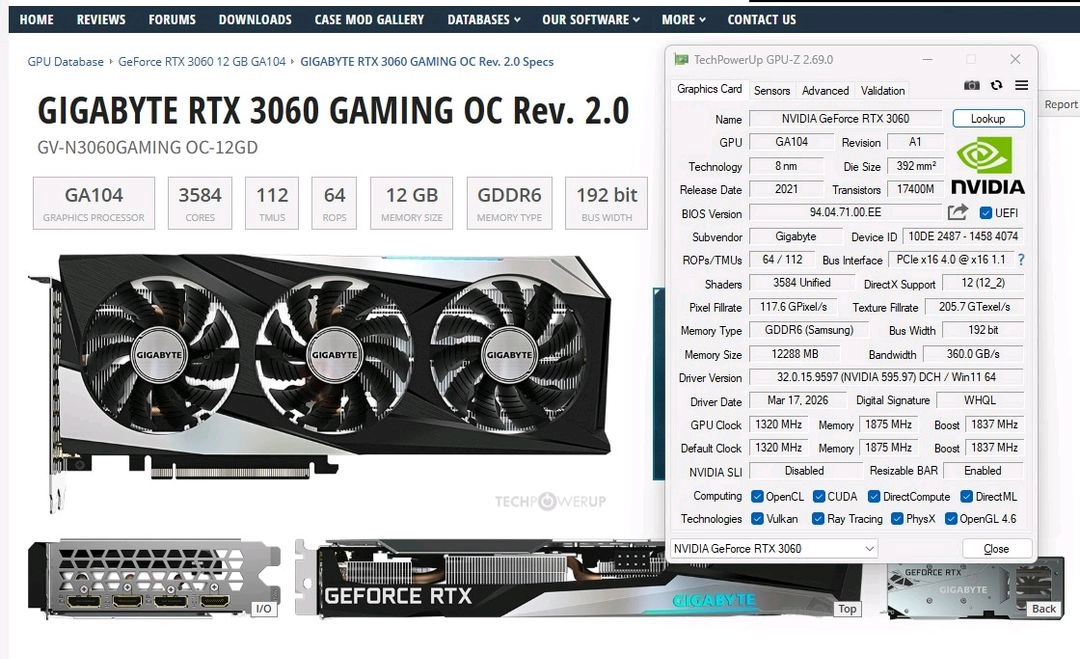Open CASE MOD GALLERY page
This screenshot has width=1080, height=659.
coord(369,19)
